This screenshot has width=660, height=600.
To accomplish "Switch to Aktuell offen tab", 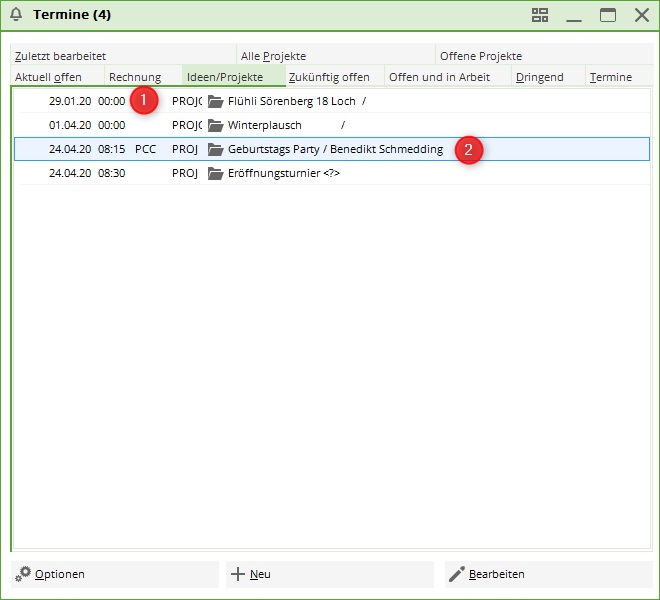I will [48, 77].
